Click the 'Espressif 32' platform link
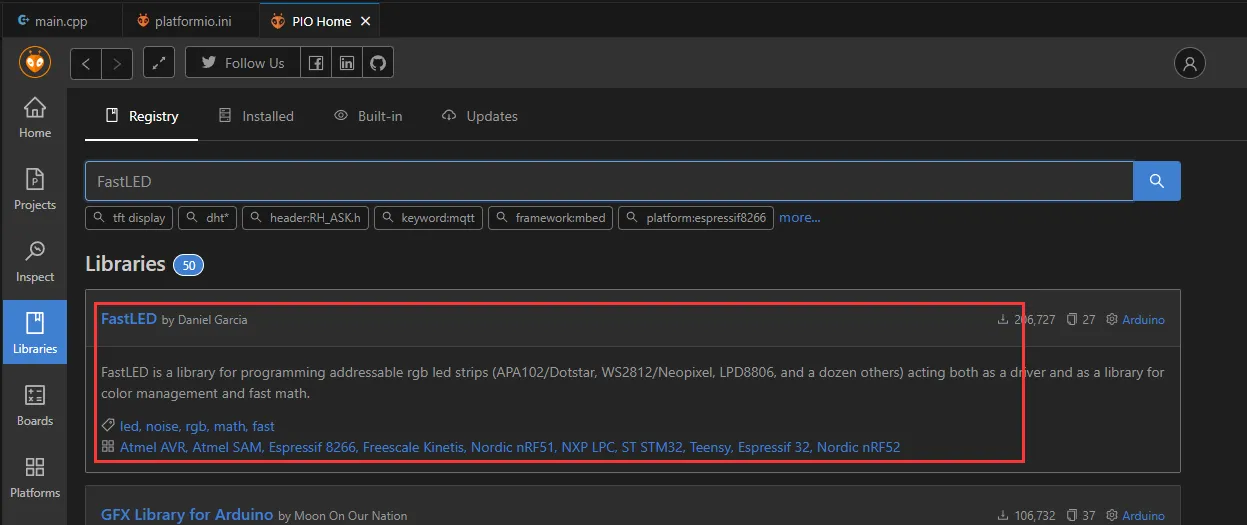The width and height of the screenshot is (1247, 525). click(775, 447)
